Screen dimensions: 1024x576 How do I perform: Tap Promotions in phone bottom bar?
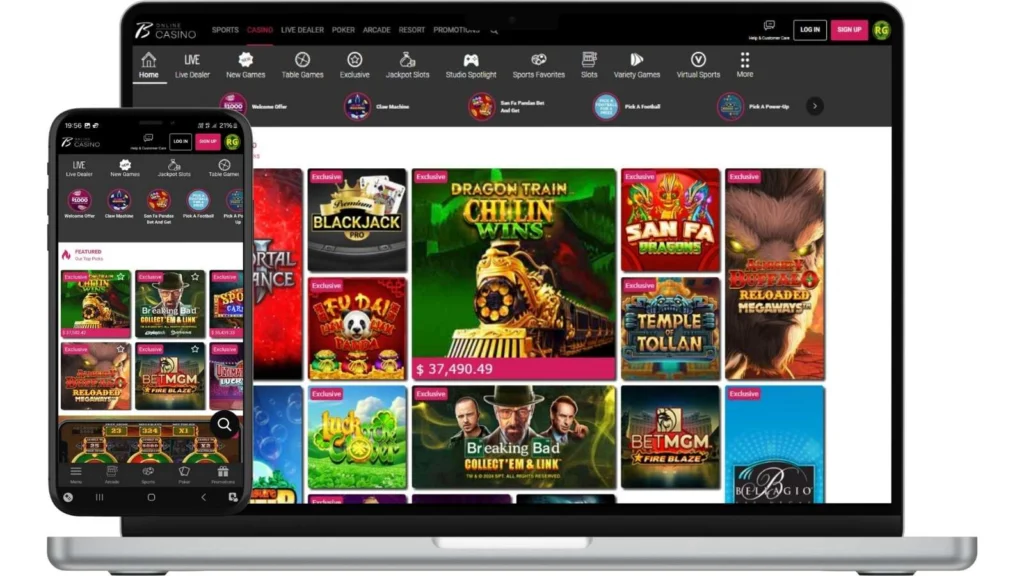tap(223, 475)
